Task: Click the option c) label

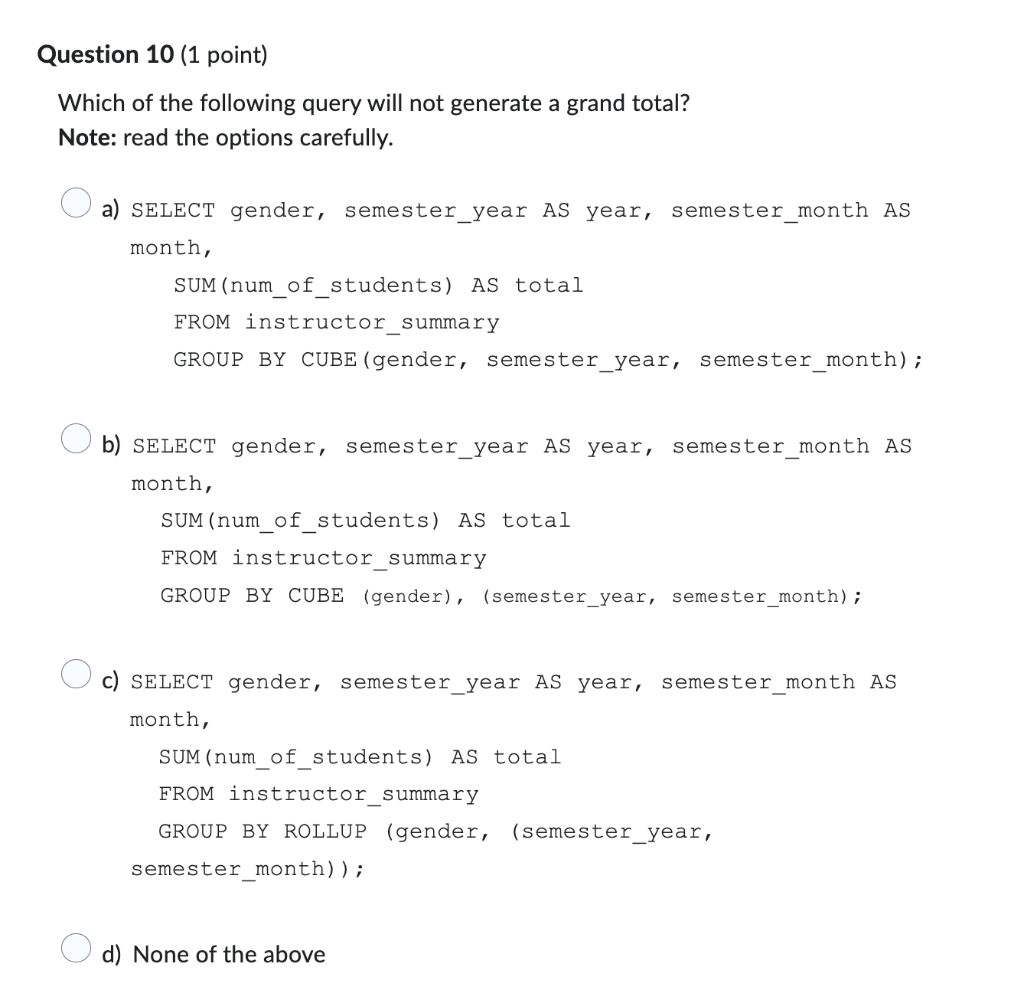Action: [109, 682]
